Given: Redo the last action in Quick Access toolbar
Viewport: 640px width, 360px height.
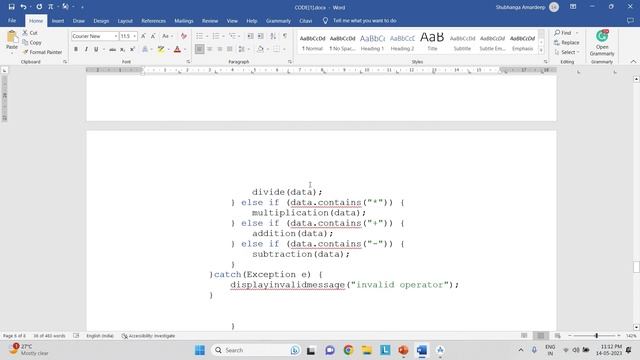Looking at the screenshot, I should 39,7.
